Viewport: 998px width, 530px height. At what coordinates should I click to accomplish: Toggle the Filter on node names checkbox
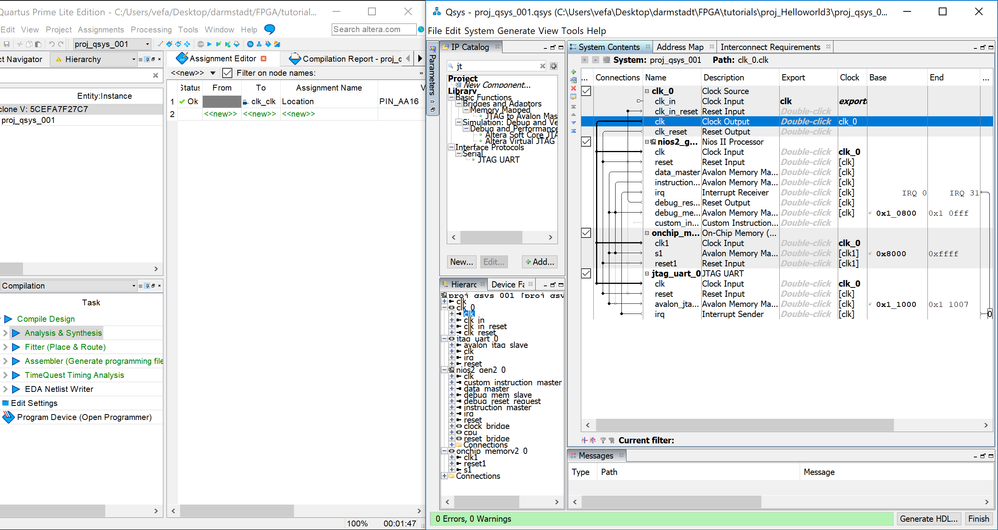[228, 74]
